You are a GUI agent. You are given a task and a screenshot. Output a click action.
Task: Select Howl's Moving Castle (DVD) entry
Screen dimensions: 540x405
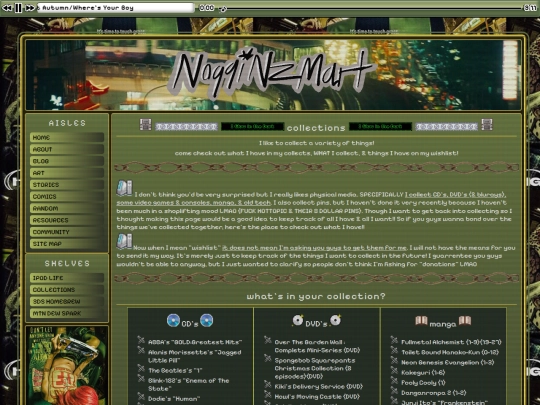[x=317, y=396]
